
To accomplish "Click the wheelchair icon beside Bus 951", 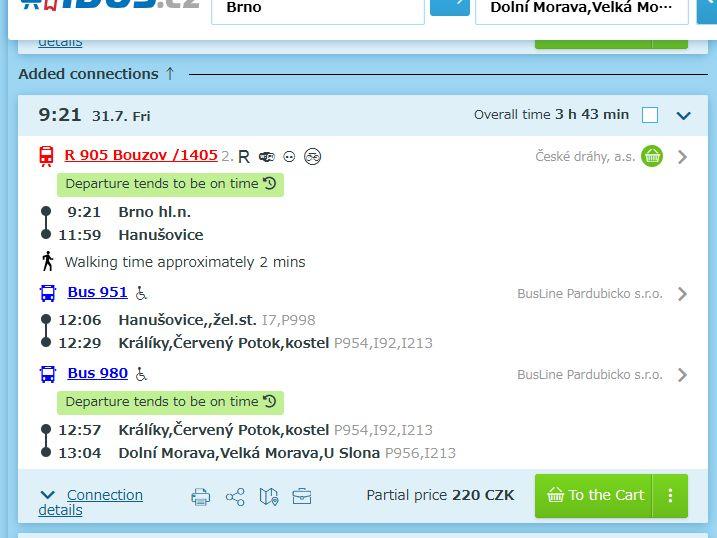I will (x=141, y=293).
